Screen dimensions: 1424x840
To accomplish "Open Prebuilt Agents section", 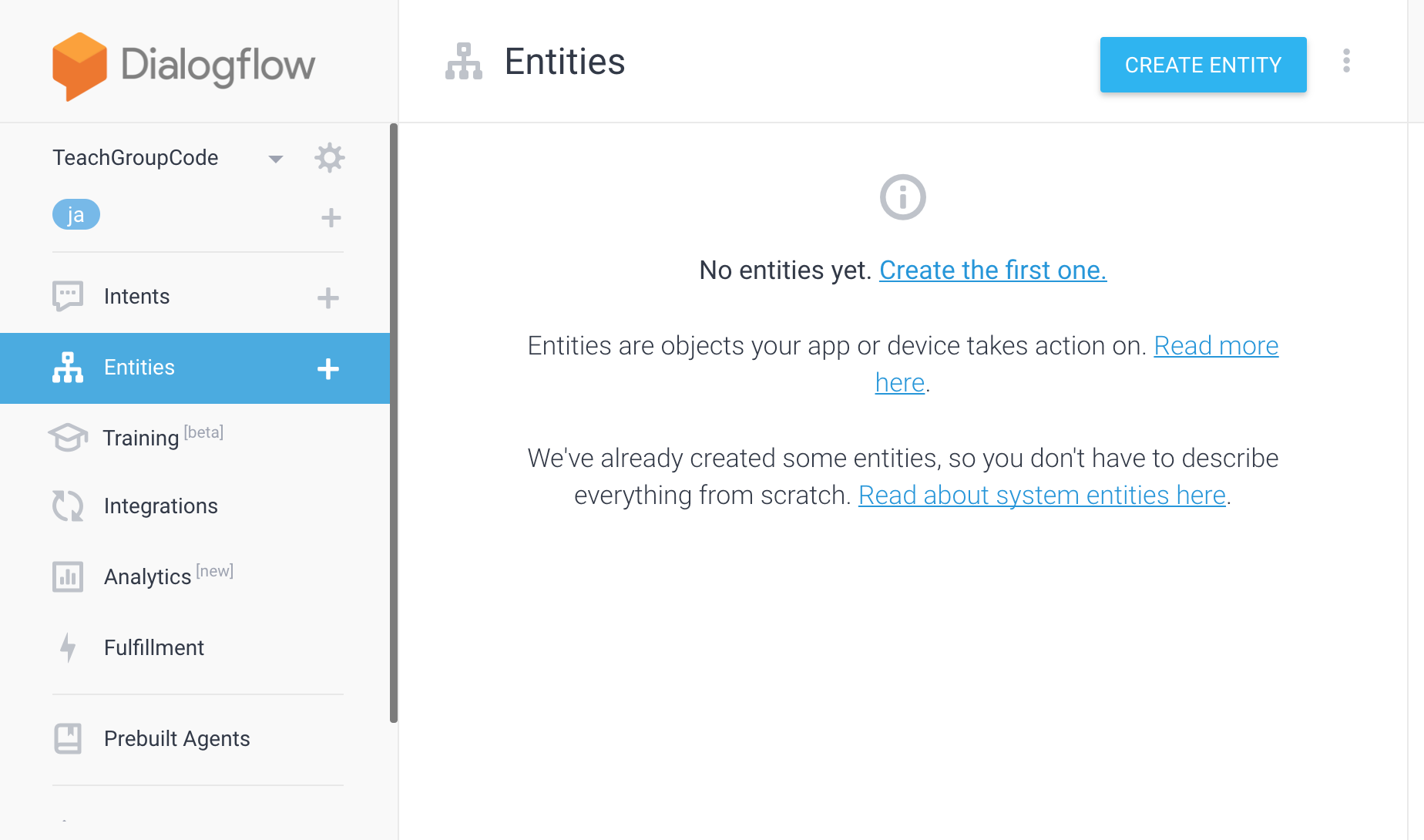I will click(x=176, y=739).
